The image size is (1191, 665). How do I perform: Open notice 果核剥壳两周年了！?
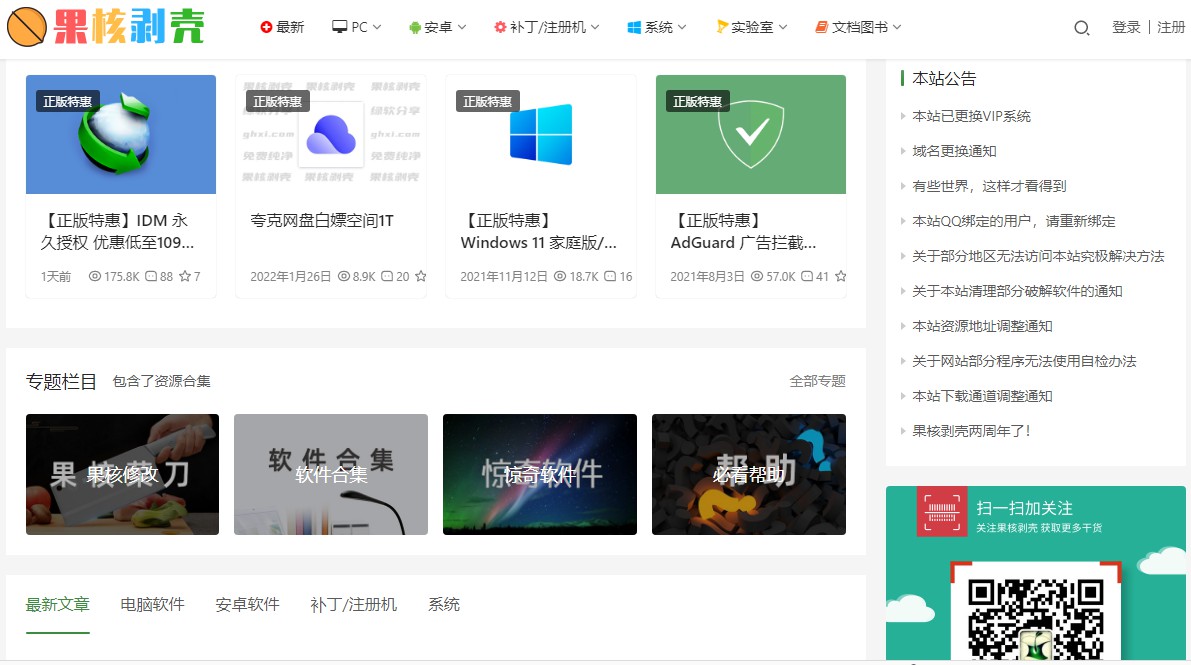click(x=971, y=431)
